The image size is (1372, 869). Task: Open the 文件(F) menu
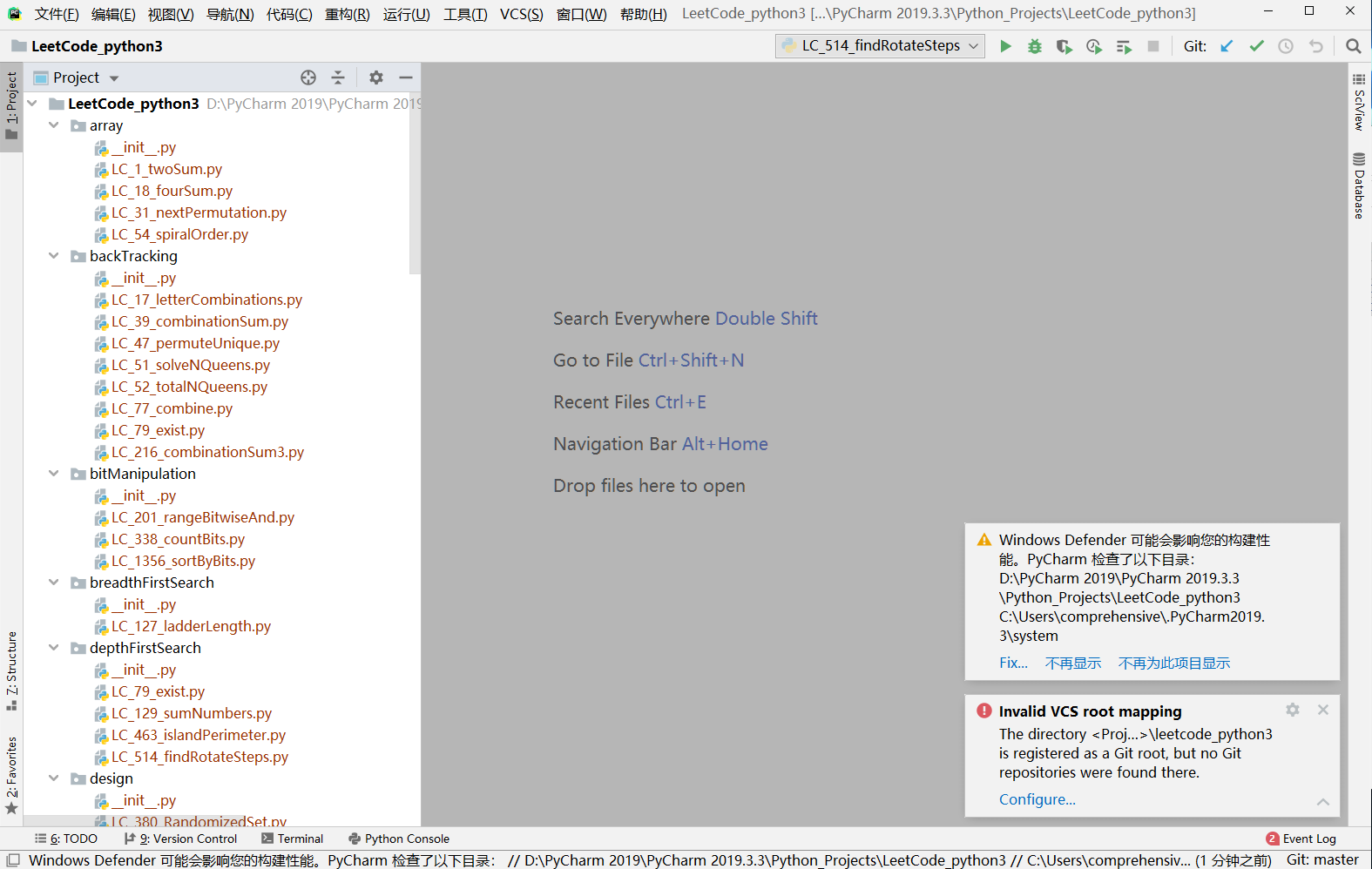(57, 14)
